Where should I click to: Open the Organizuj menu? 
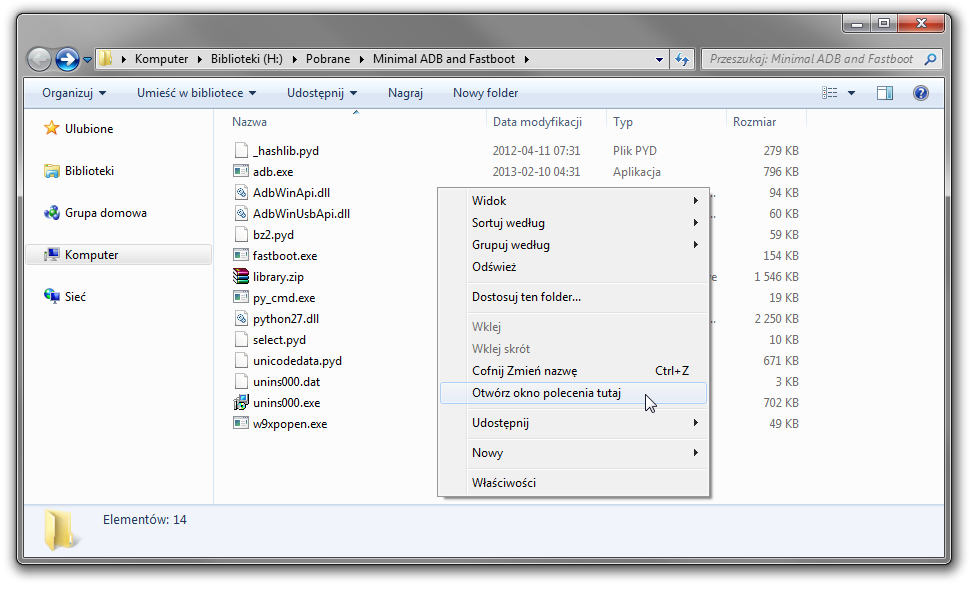point(74,93)
